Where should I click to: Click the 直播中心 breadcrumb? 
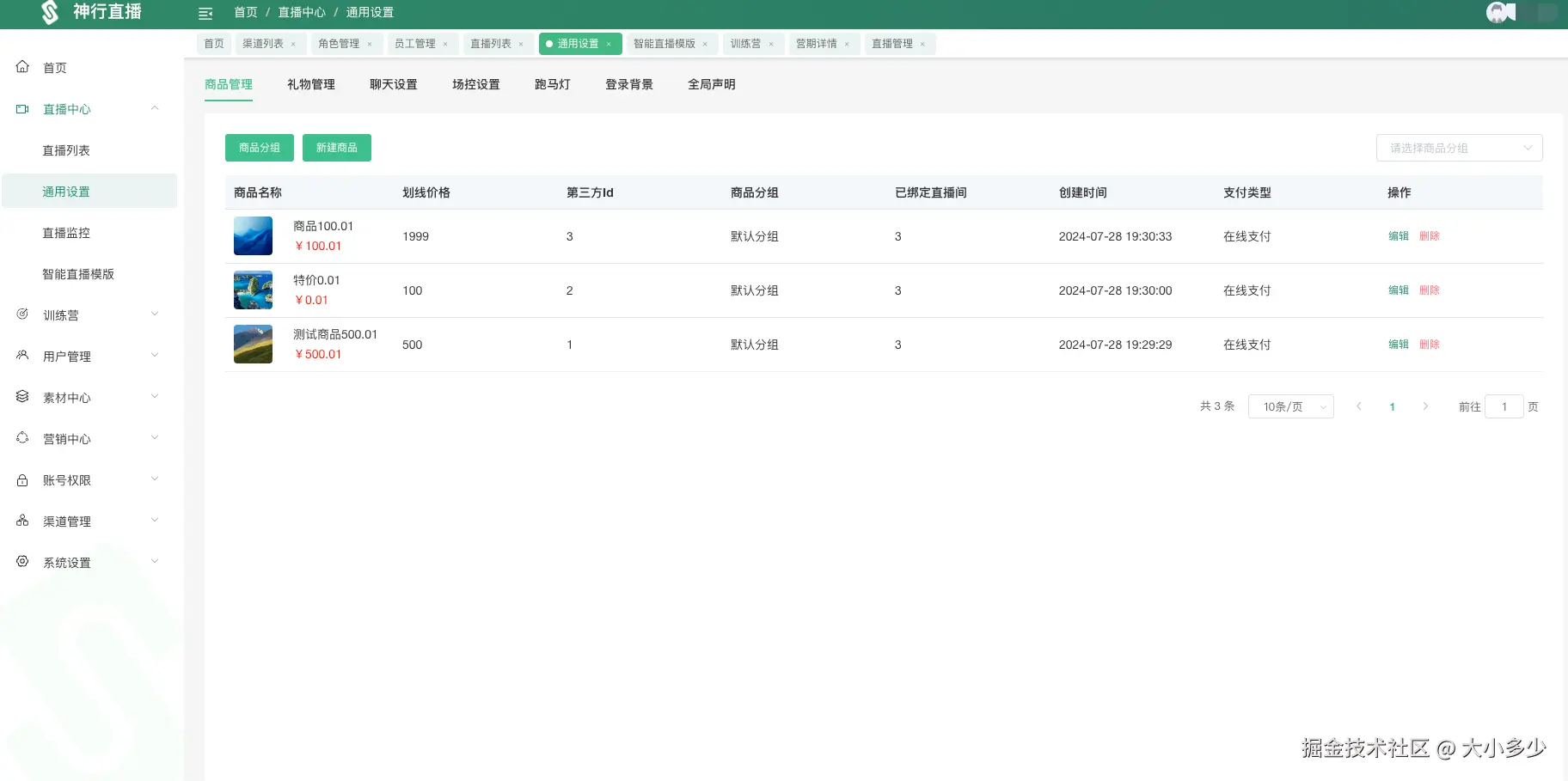click(x=302, y=12)
